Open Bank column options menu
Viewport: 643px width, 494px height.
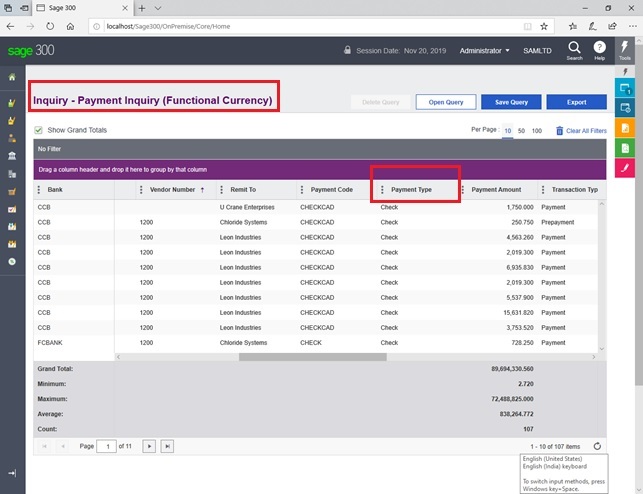[39, 189]
